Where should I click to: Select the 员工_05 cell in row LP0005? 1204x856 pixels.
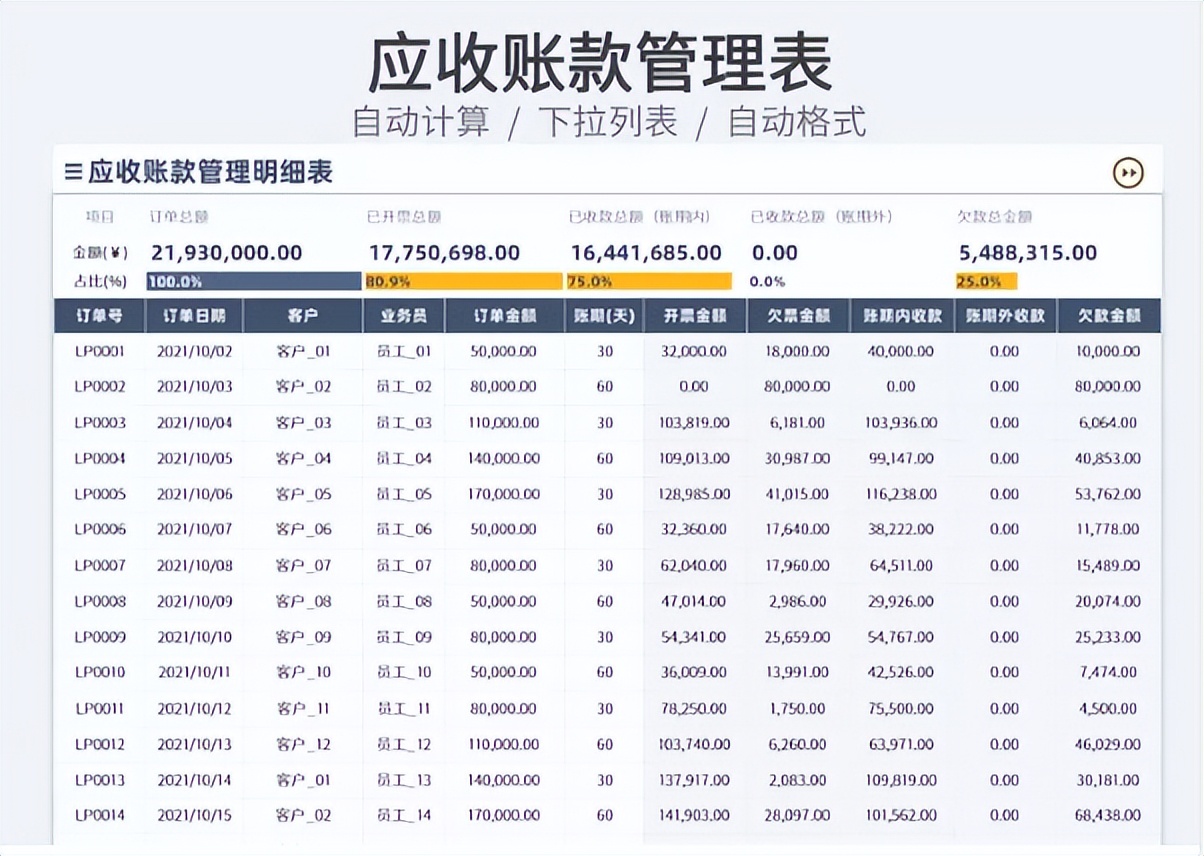(406, 494)
